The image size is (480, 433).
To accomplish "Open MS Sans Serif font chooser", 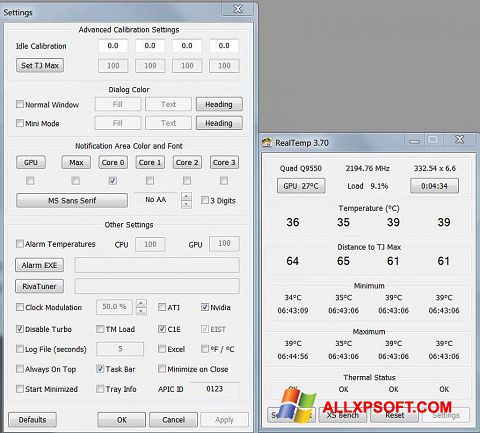I will 72,200.
